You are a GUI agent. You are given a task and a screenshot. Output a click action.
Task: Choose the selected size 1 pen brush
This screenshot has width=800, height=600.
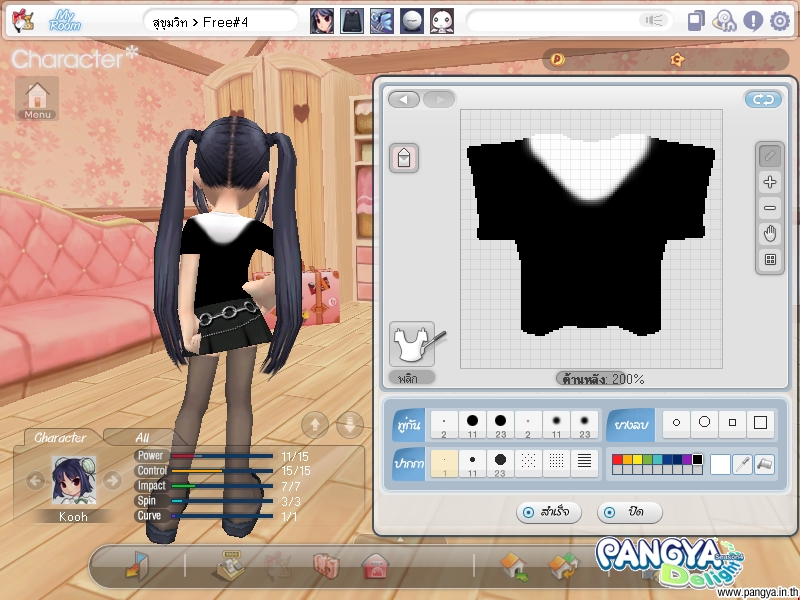point(444,464)
